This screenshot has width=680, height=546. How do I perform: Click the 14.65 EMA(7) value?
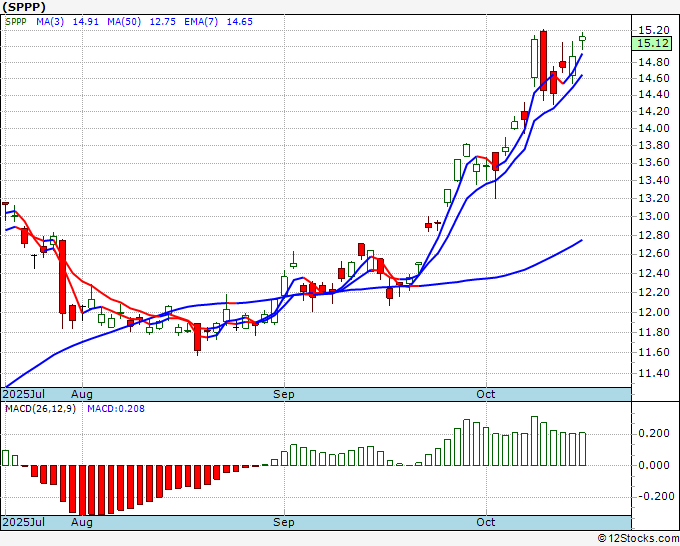239,22
